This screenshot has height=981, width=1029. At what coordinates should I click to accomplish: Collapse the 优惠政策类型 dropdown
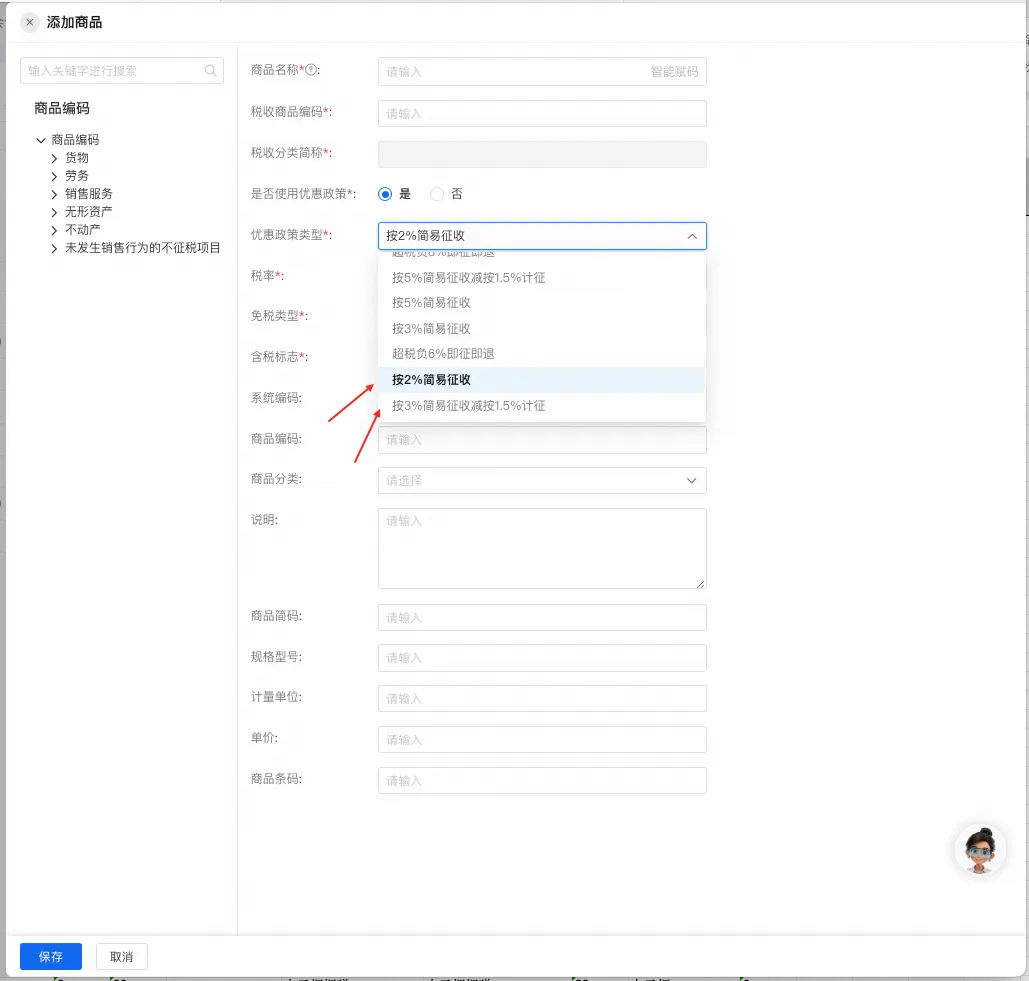[x=692, y=236]
